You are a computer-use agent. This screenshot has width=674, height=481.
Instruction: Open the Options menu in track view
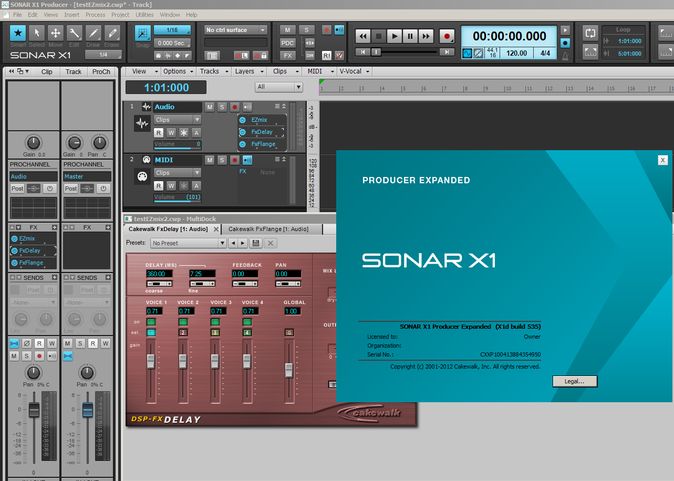click(174, 72)
